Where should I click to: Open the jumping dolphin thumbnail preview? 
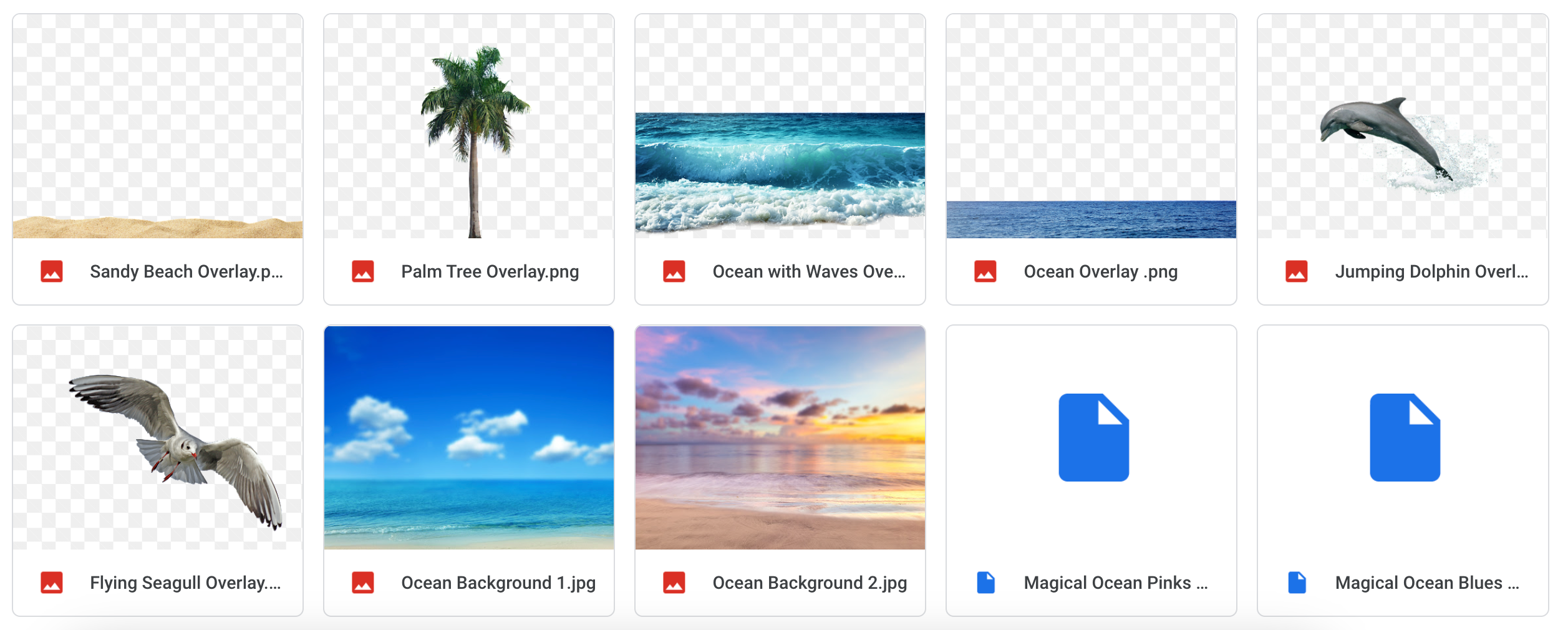click(1403, 143)
